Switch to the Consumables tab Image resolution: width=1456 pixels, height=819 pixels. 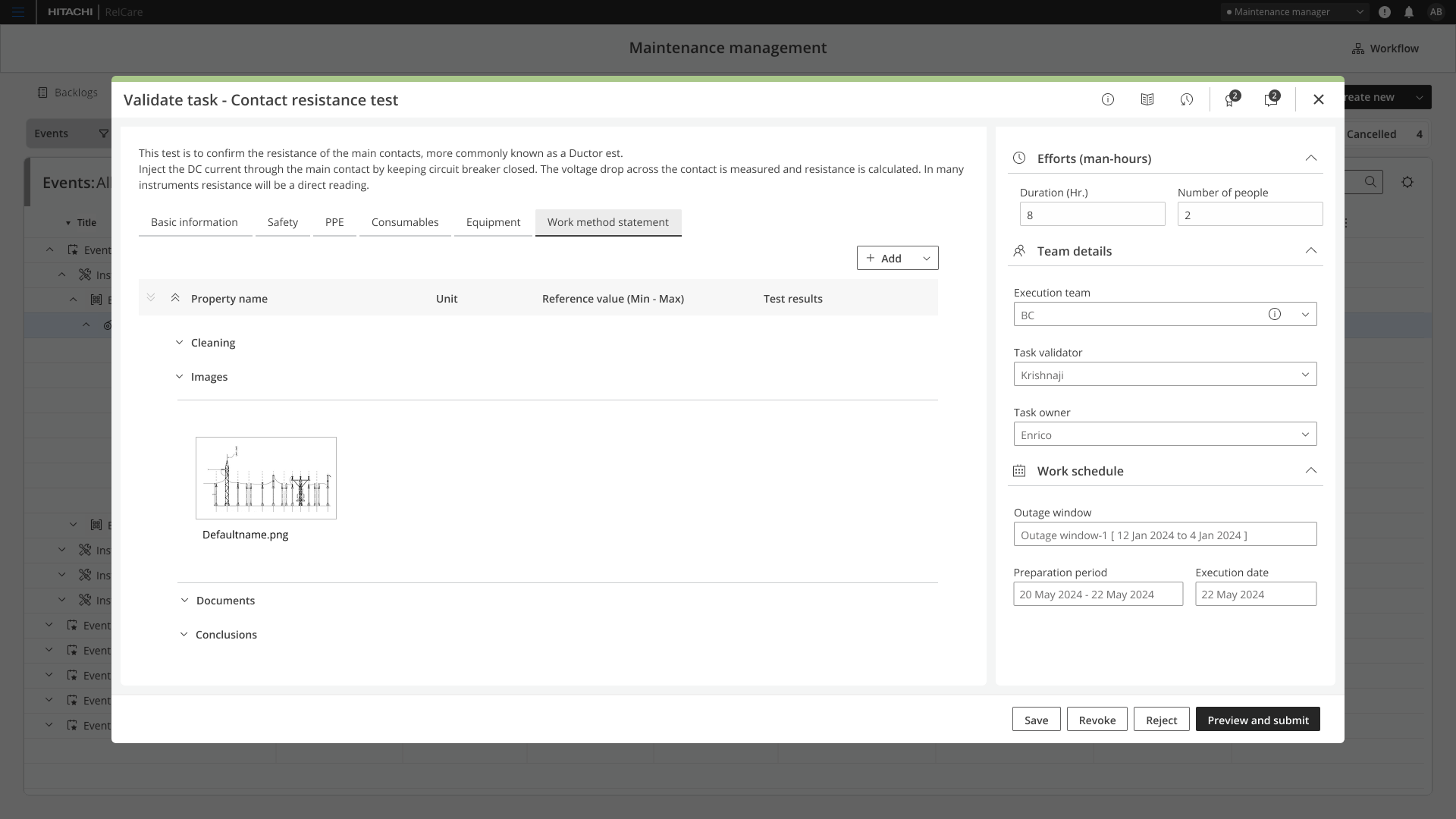click(x=404, y=222)
